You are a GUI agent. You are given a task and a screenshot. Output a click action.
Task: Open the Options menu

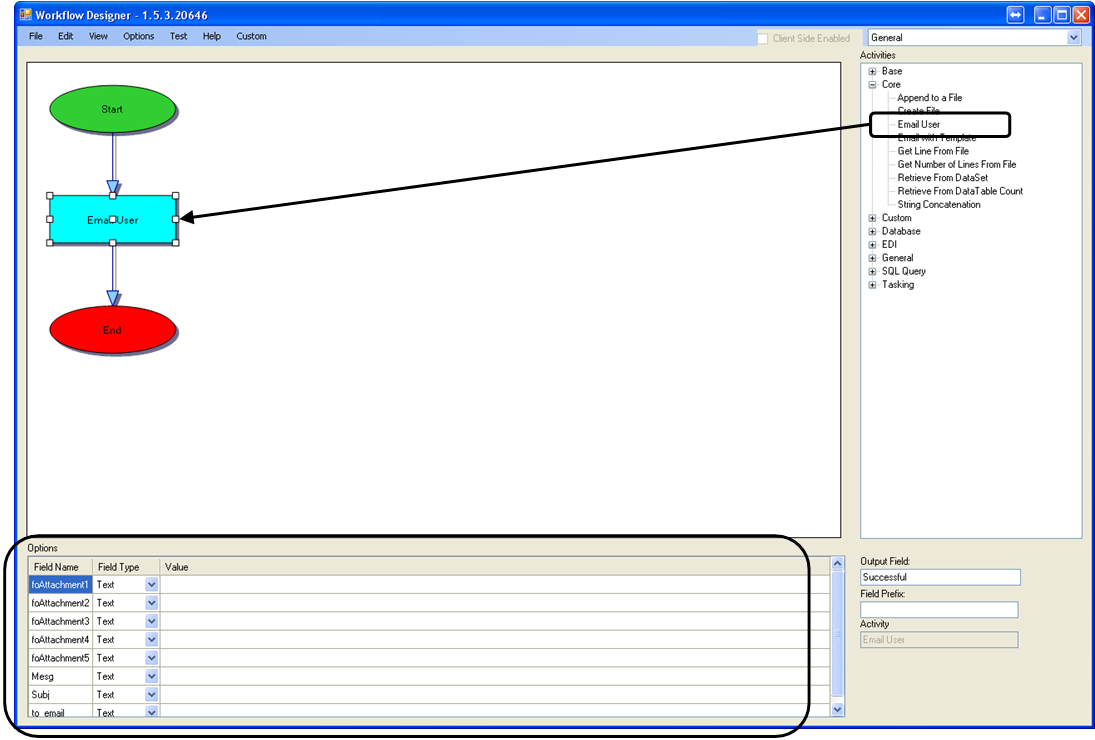pyautogui.click(x=139, y=36)
